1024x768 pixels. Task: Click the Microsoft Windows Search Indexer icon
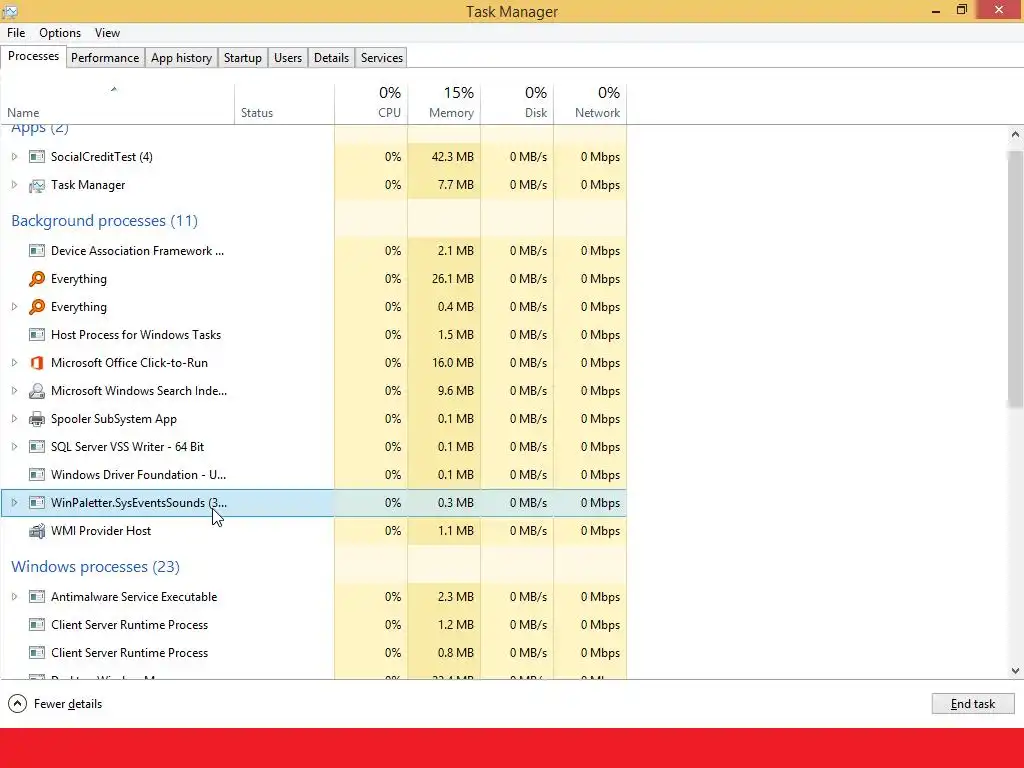pyautogui.click(x=37, y=391)
